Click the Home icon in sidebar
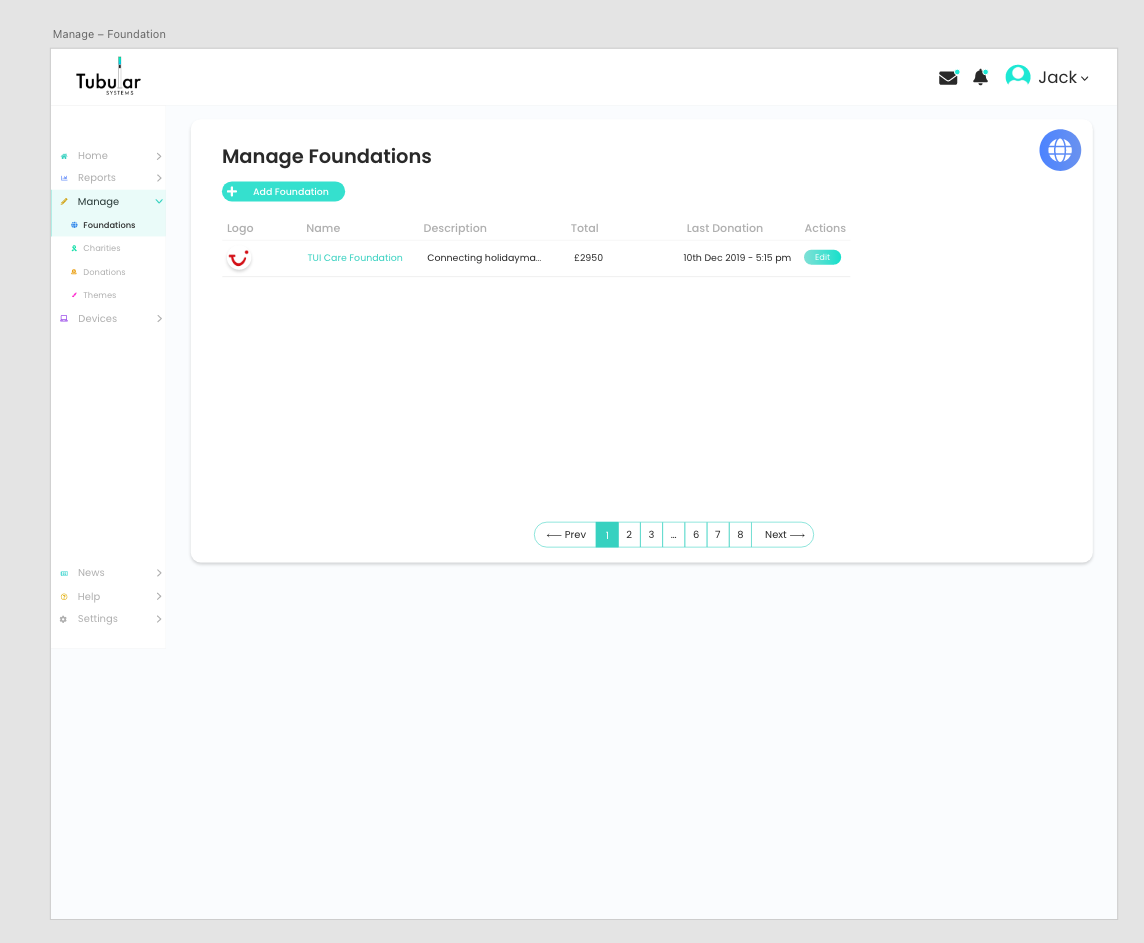This screenshot has width=1144, height=943. coord(64,156)
